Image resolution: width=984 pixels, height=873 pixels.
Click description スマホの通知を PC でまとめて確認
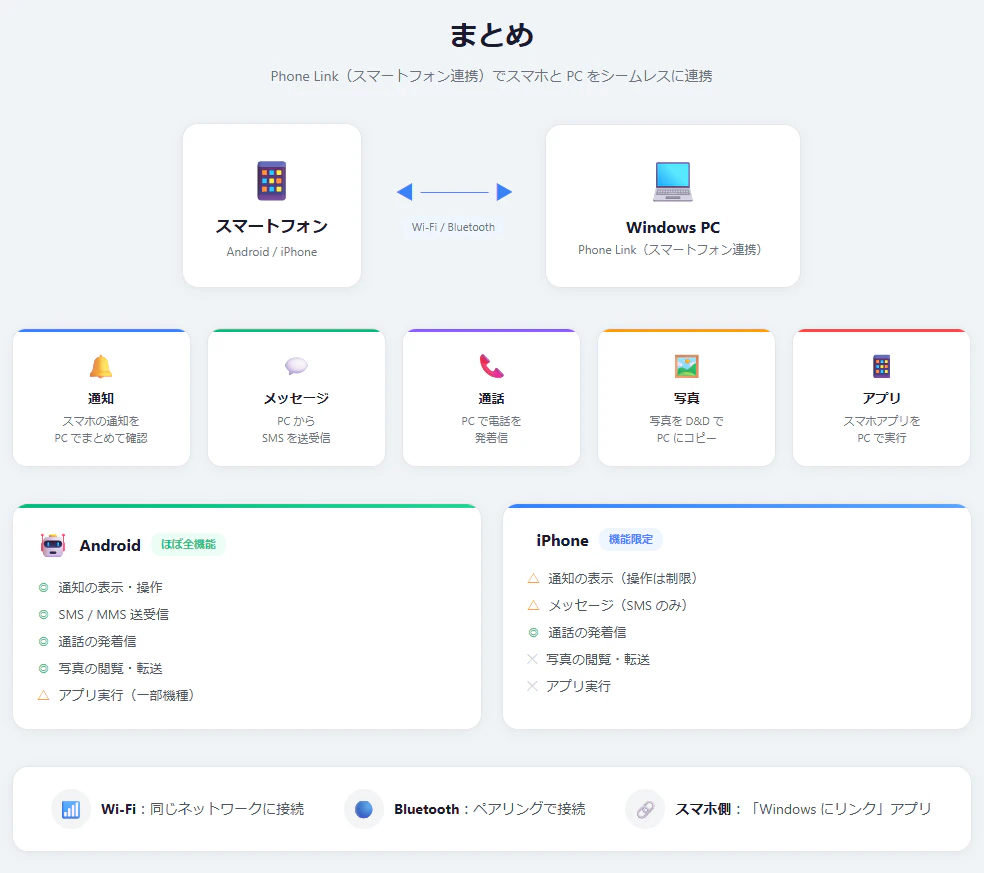coord(101,429)
